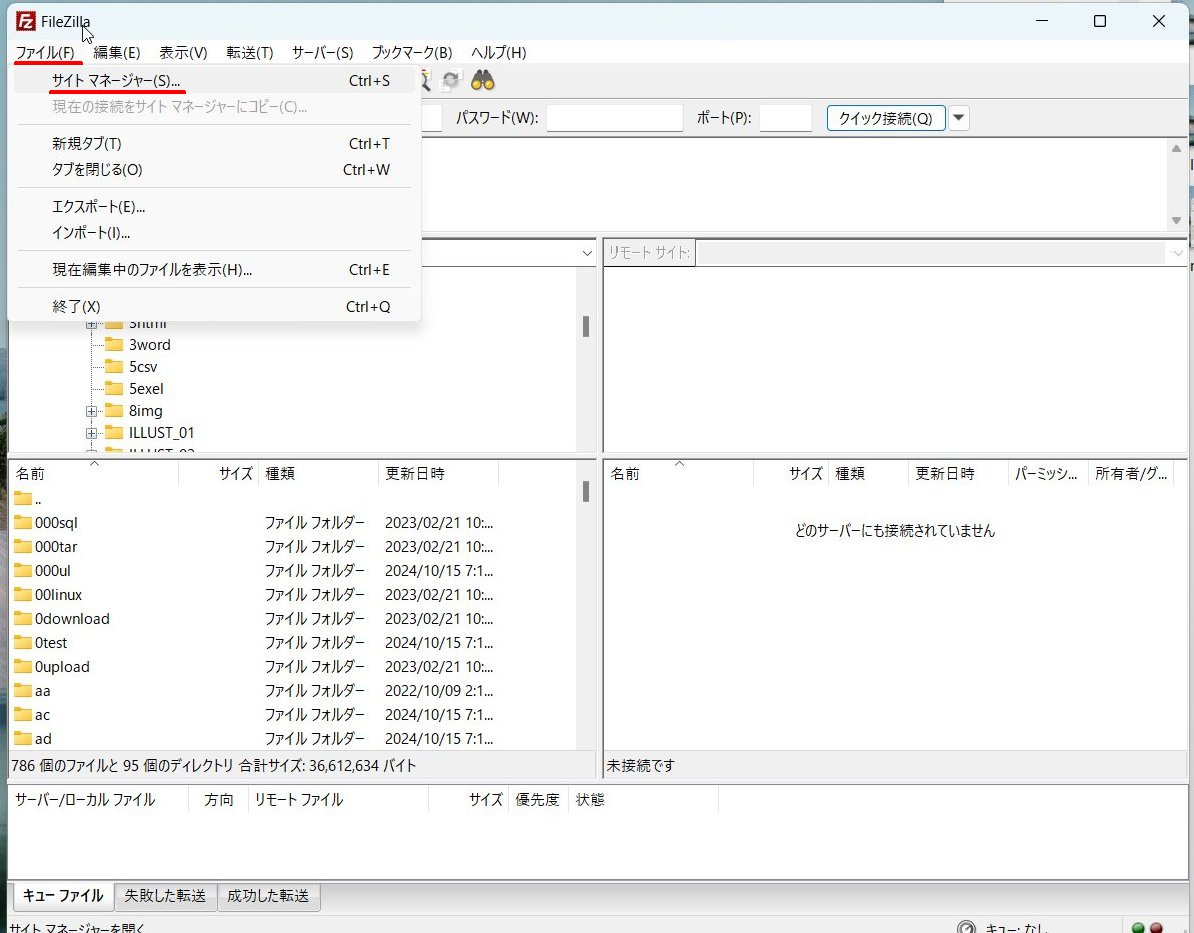Toggle the synchronized browsing toolbar icon

451,81
